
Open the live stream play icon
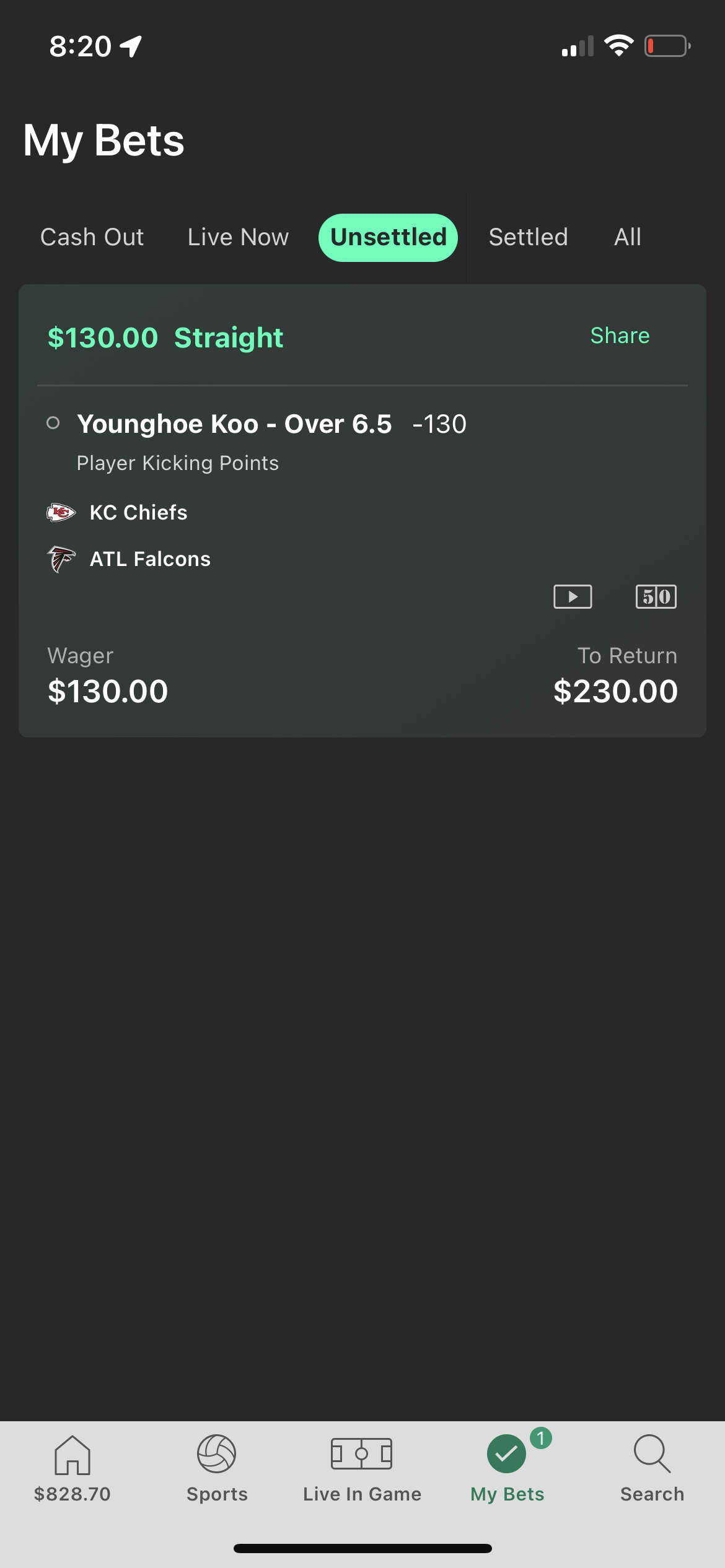573,597
